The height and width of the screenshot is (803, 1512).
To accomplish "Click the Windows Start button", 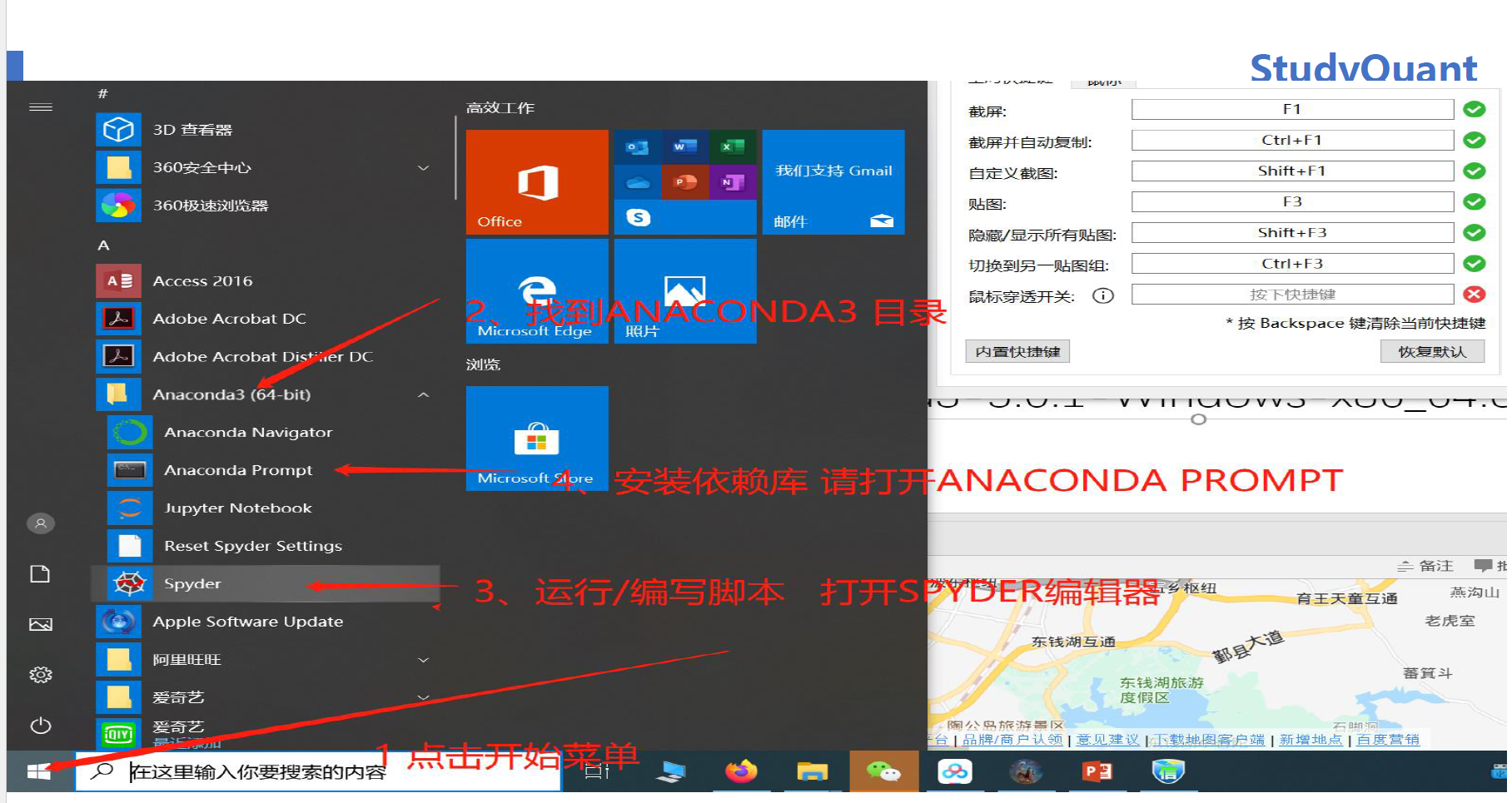I will pos(39,772).
